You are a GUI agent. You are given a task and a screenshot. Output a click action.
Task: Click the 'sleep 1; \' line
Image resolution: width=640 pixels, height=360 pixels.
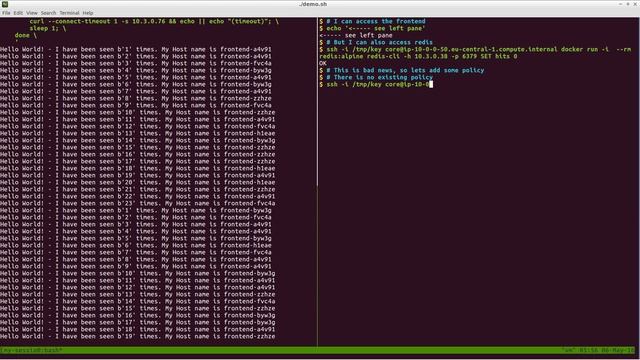click(x=48, y=29)
